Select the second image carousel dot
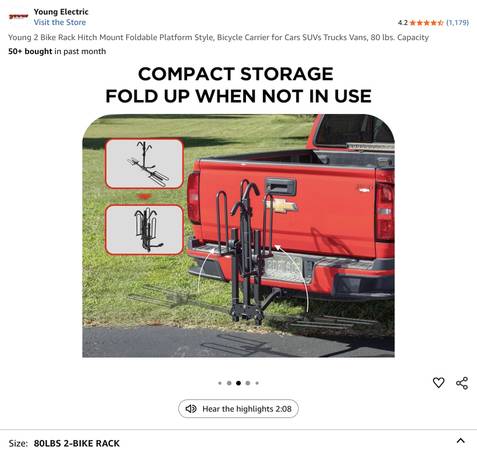This screenshot has height=450, width=477. [229, 383]
